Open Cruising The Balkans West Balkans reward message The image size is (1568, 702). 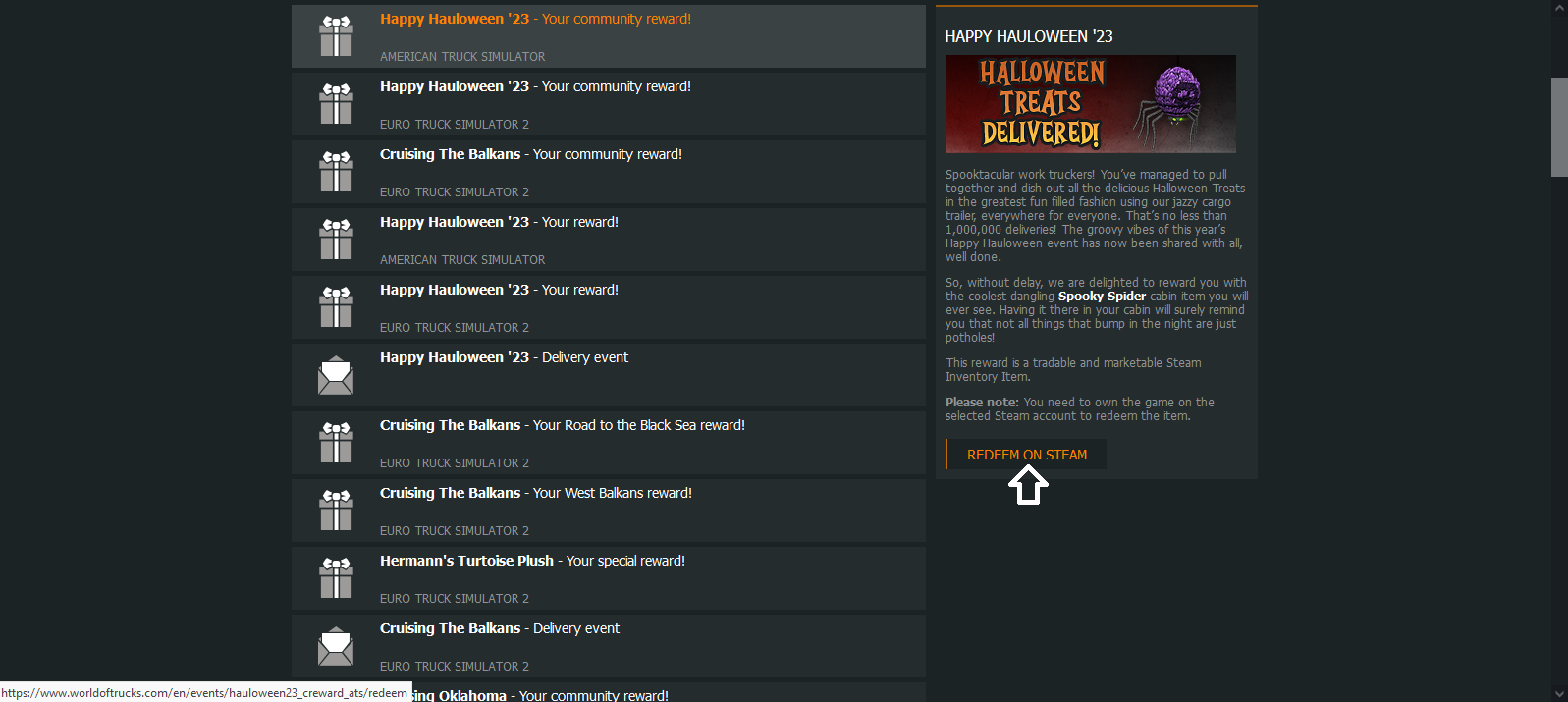click(x=609, y=511)
